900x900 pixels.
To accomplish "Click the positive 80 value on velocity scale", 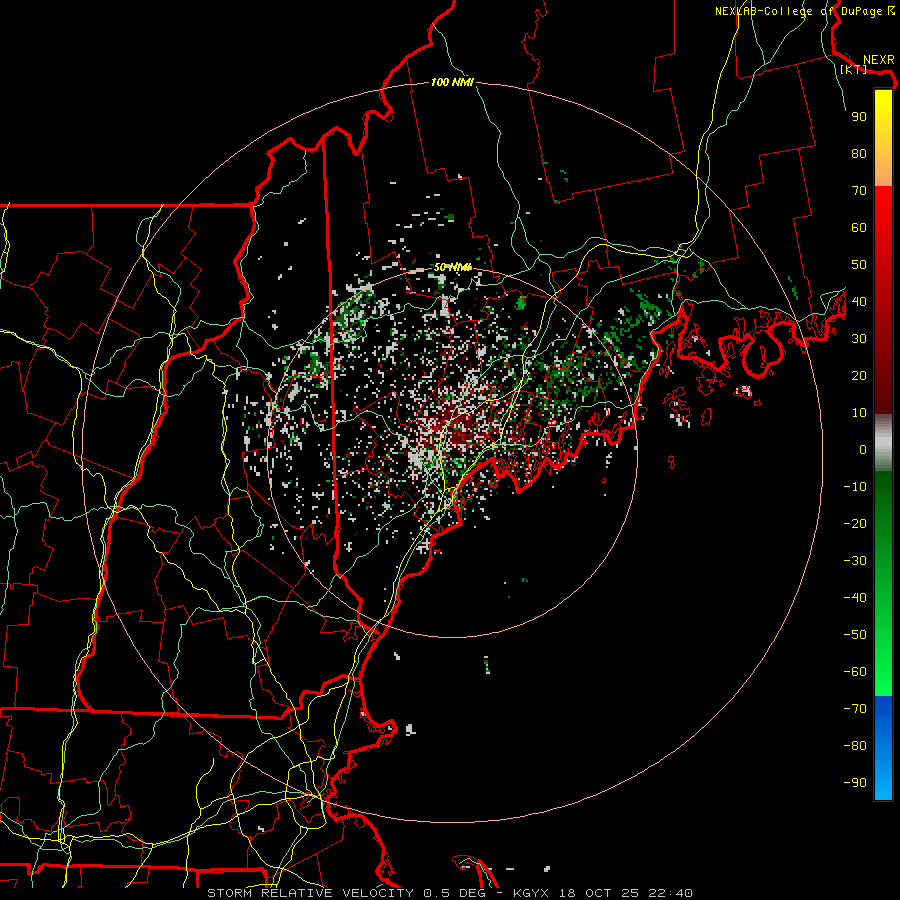I will coord(859,153).
